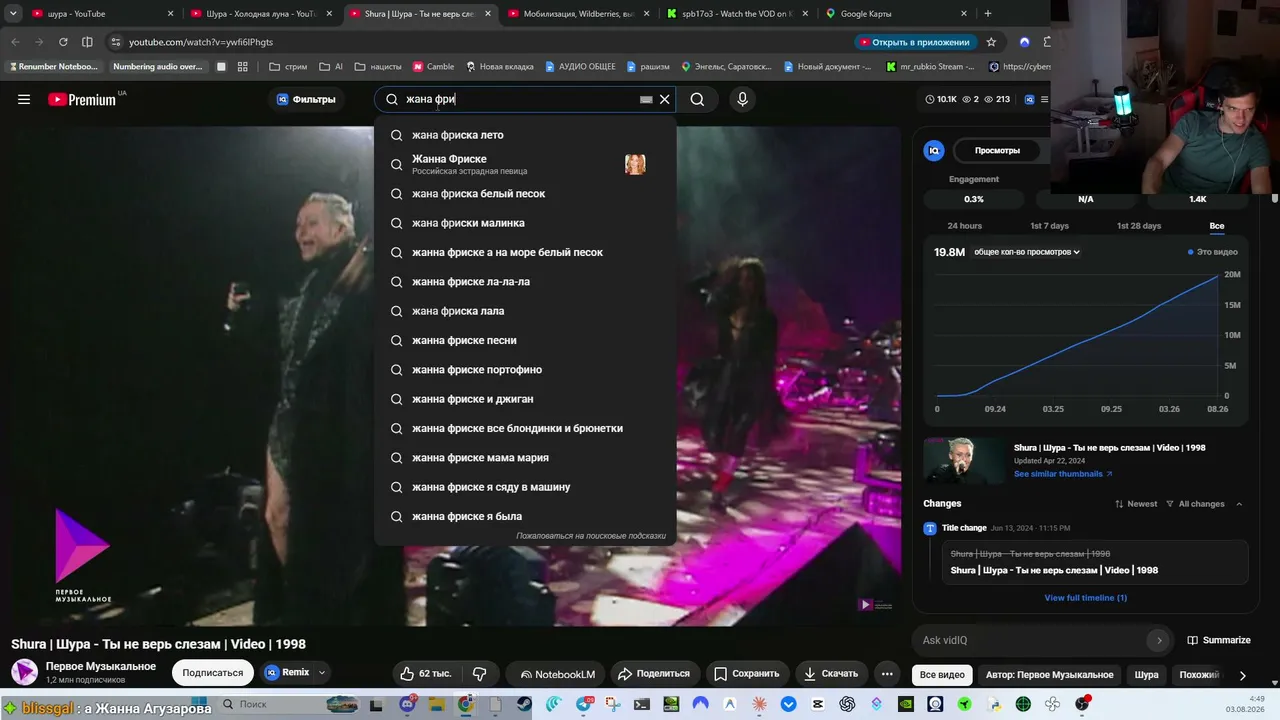Click the address bar URL youtube.com/watch
1280x720 pixels.
(201, 42)
